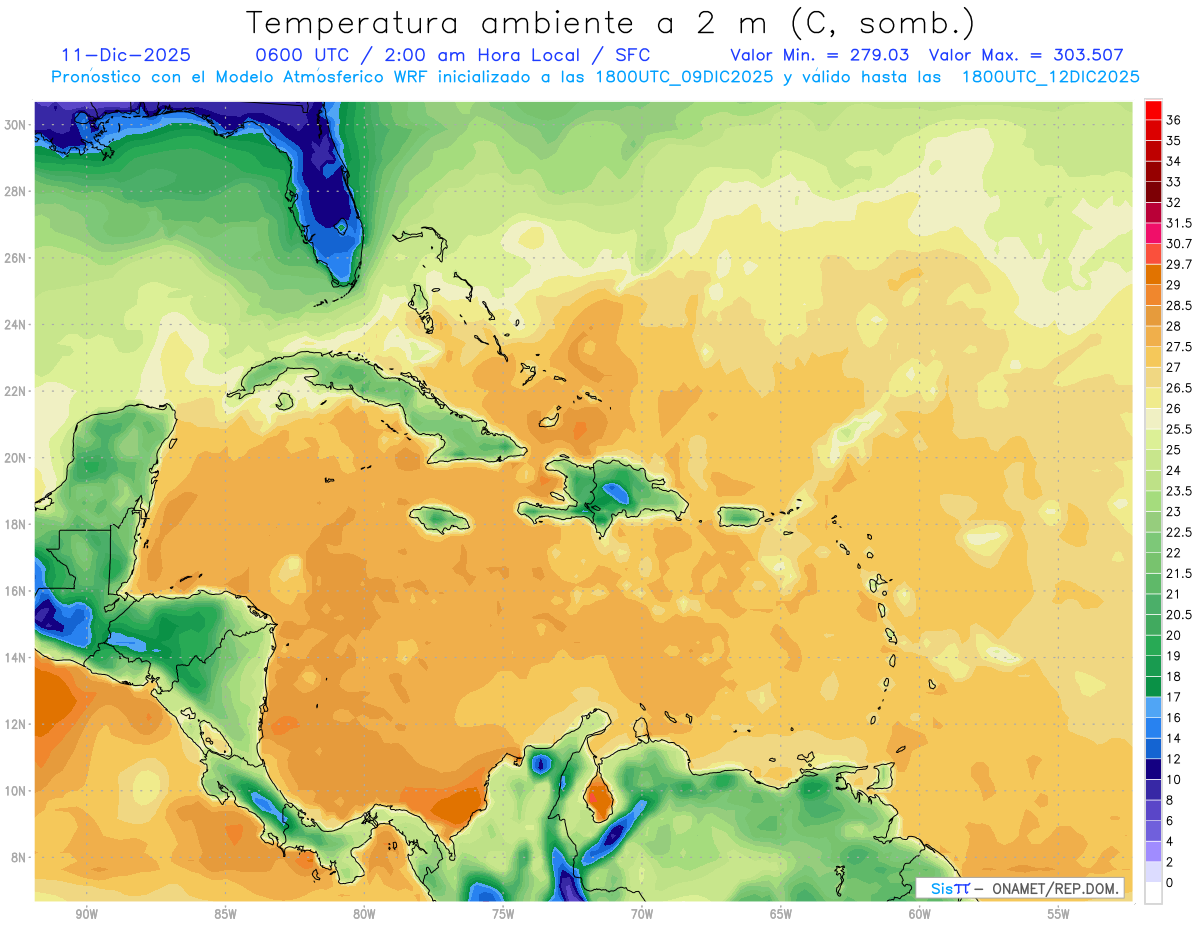This screenshot has height=927, width=1200.
Task: Click the bright red swatch above legend value 36
Action: point(1153,110)
